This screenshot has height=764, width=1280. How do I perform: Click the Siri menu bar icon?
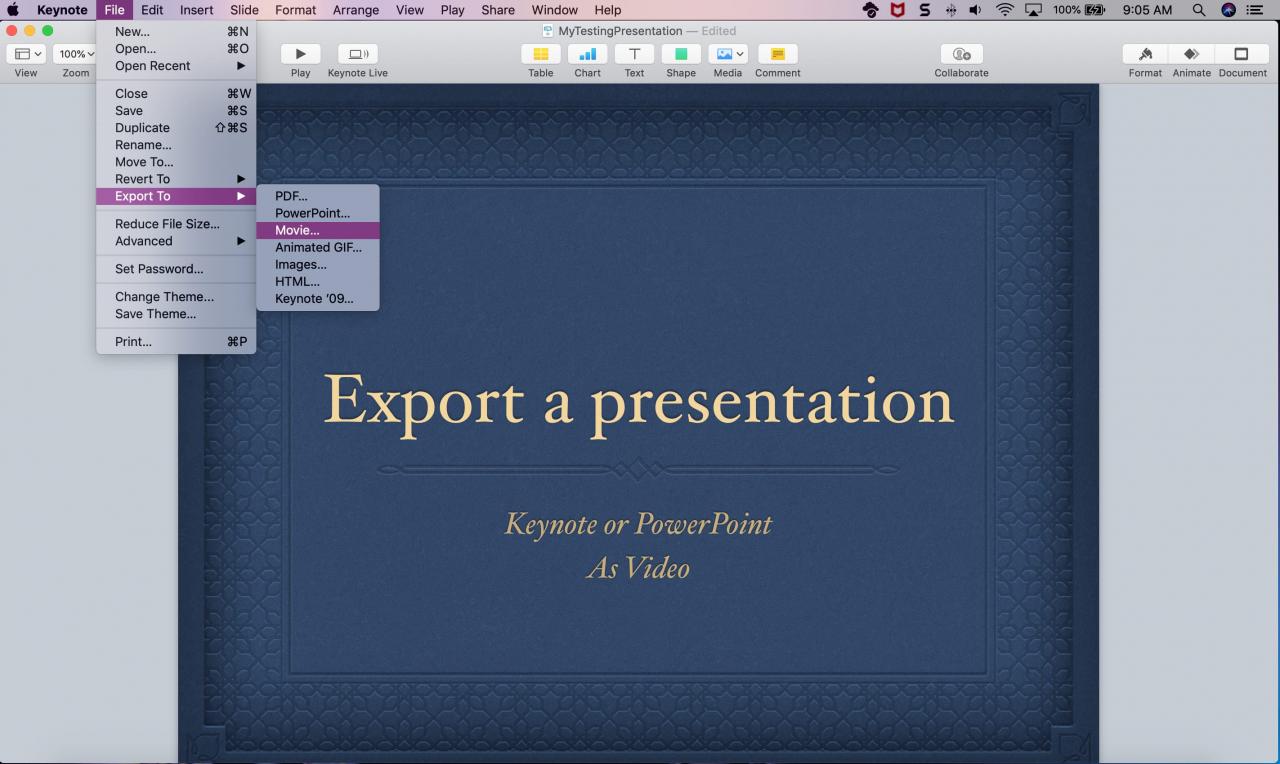1228,10
